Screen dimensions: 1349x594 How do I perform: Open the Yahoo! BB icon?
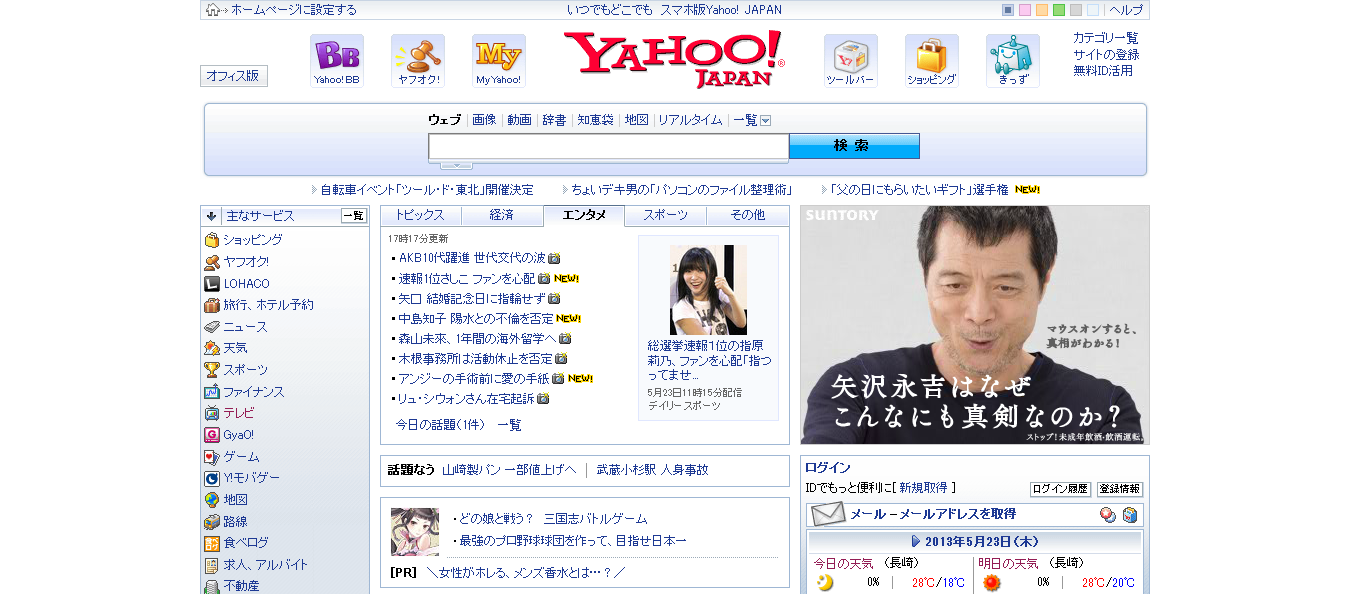point(336,61)
